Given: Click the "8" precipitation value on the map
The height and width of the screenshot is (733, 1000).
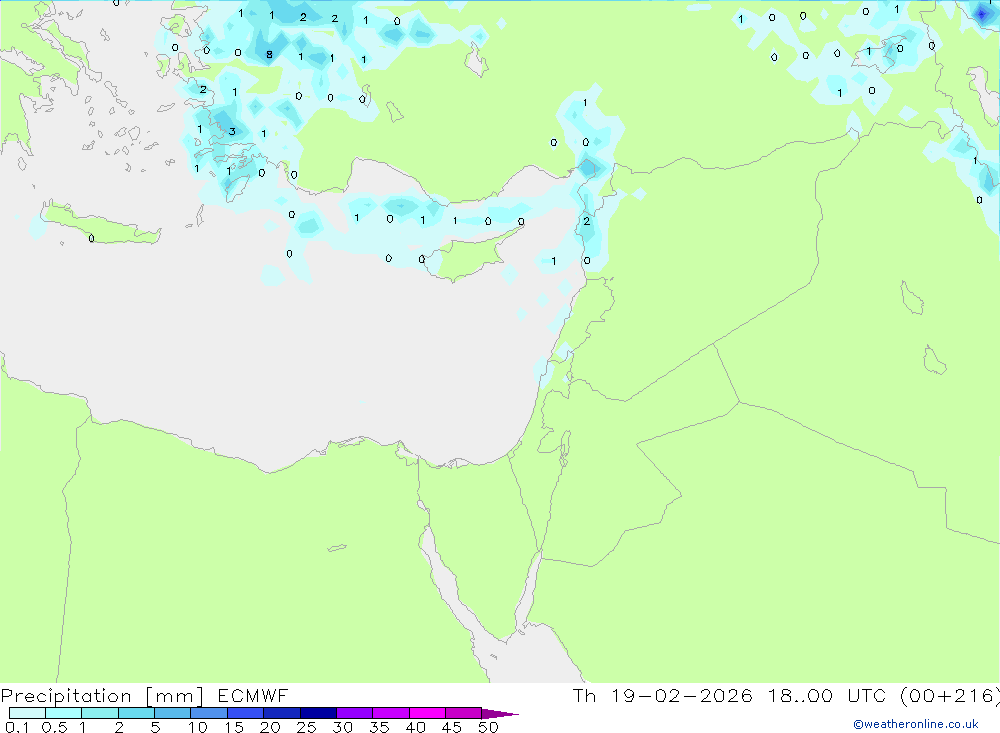Looking at the screenshot, I should tap(269, 55).
